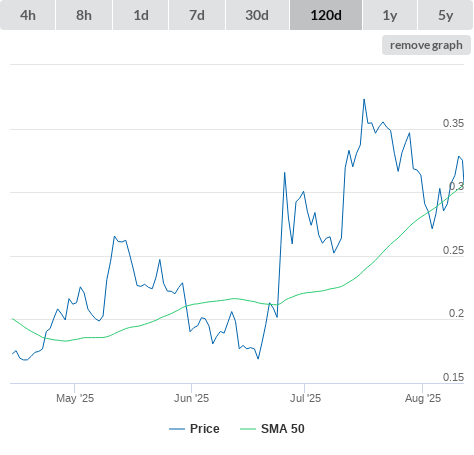Screen dimensions: 474x455
Task: Choose the 1d range tab
Action: pyautogui.click(x=141, y=15)
